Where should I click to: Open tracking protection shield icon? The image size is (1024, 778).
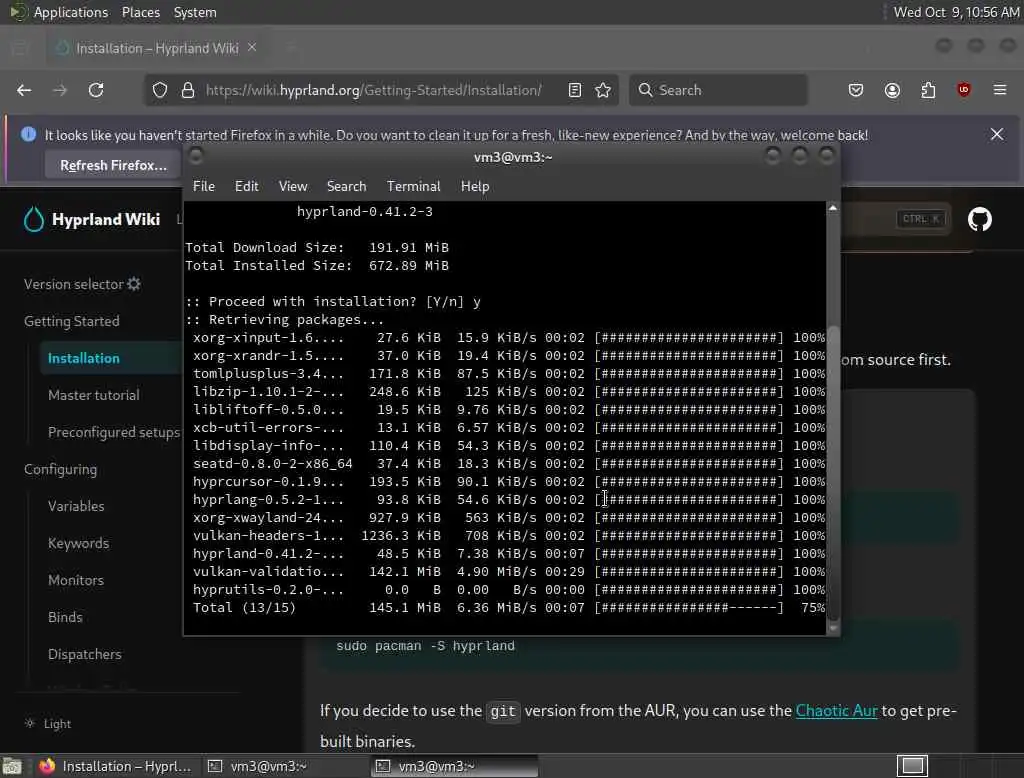click(x=160, y=90)
